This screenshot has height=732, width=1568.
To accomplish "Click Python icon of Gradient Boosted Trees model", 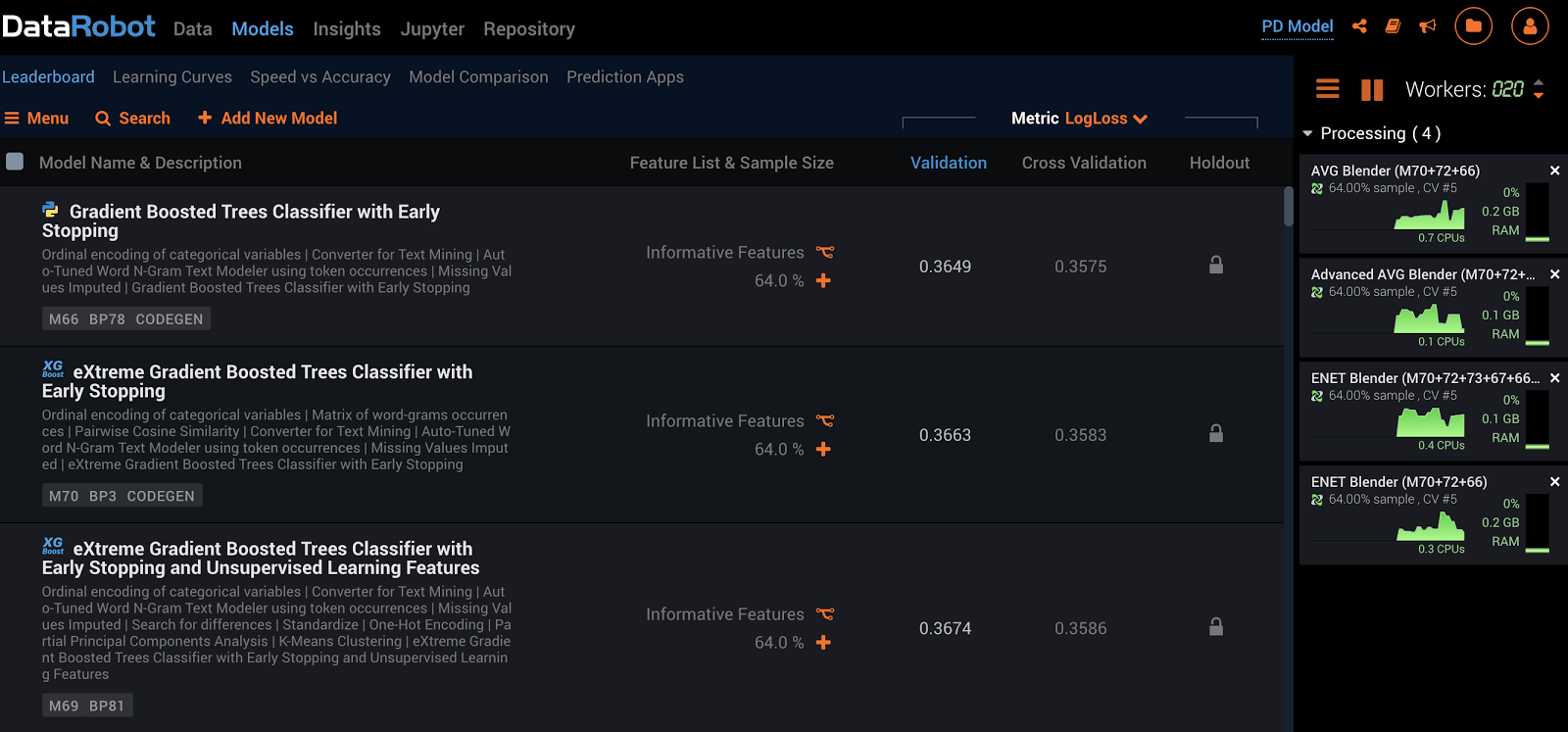I will point(50,210).
